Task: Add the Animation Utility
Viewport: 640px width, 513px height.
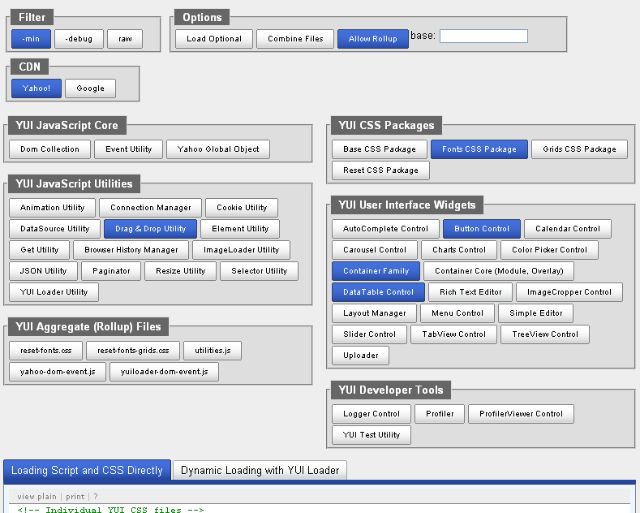Action: coord(52,208)
